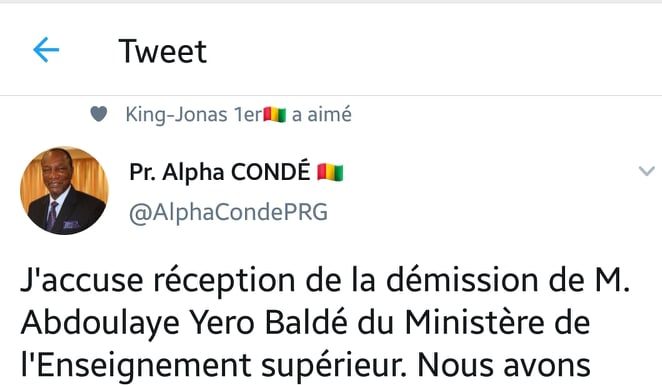Click the surname Baldé in the tweet
662x385 pixels.
[x=307, y=322]
